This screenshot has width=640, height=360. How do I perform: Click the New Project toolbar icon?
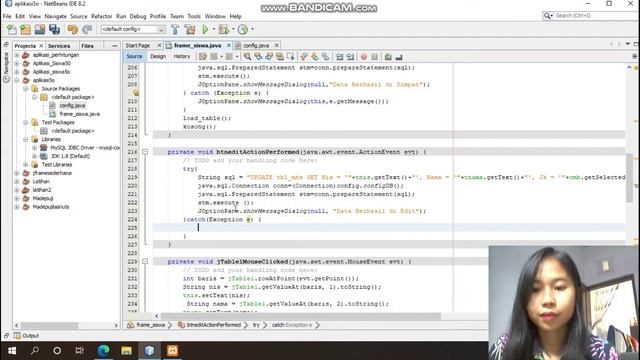[x=25, y=29]
